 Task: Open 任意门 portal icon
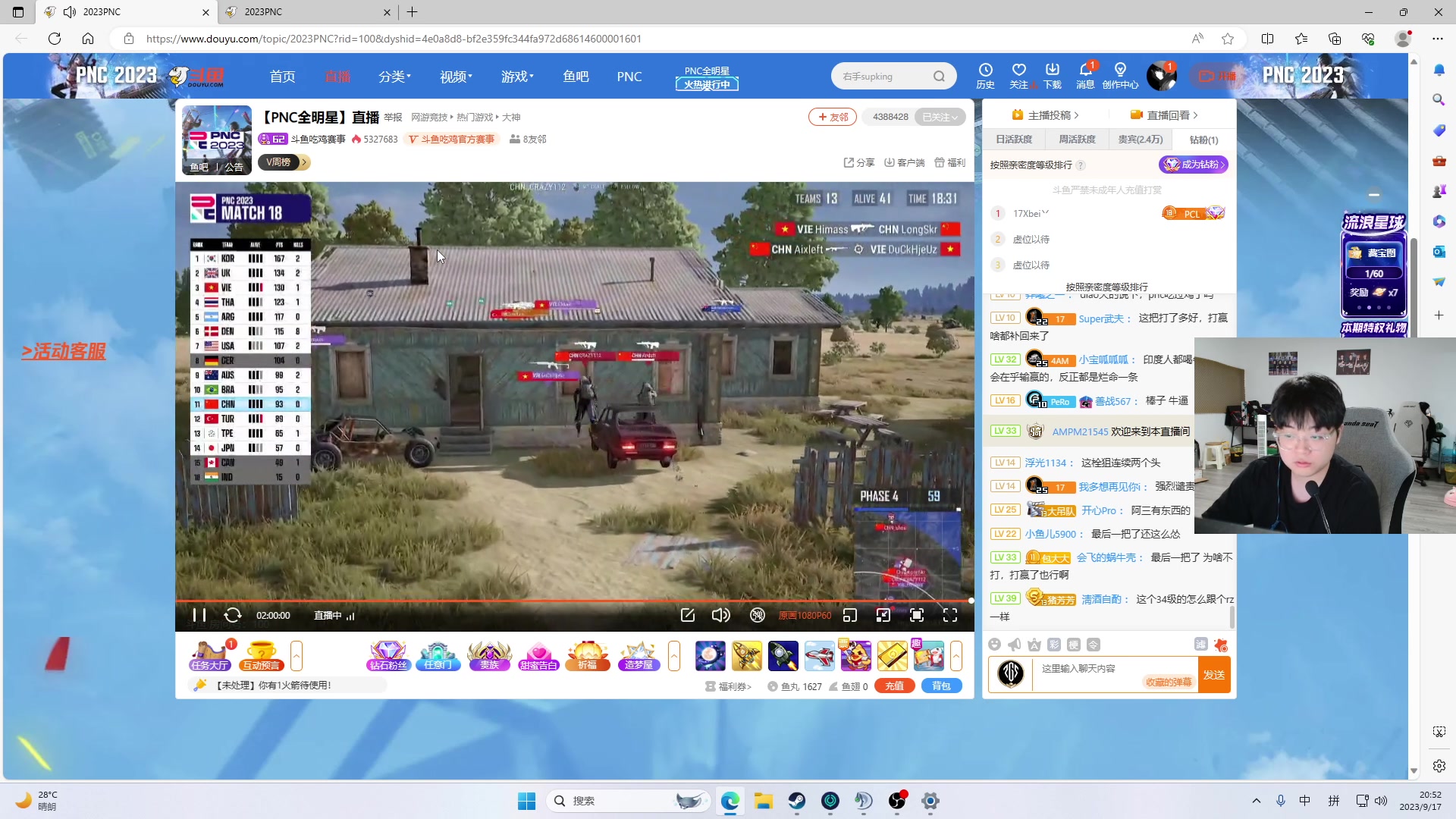point(438,656)
